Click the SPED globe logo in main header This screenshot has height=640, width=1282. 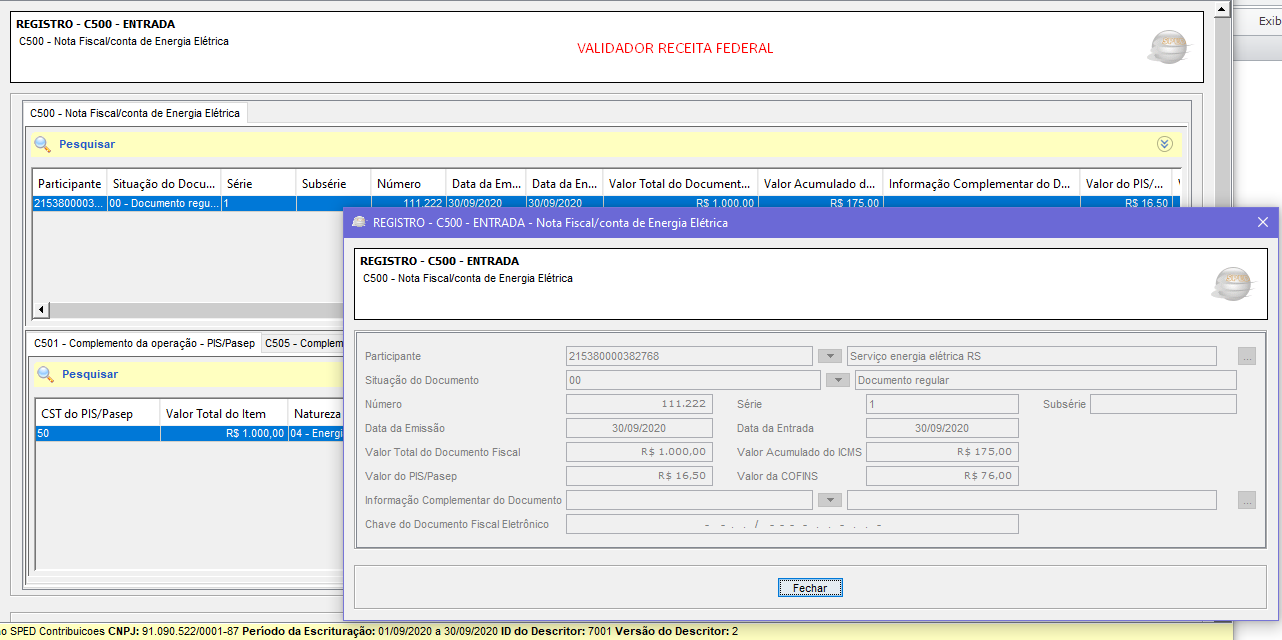1168,47
